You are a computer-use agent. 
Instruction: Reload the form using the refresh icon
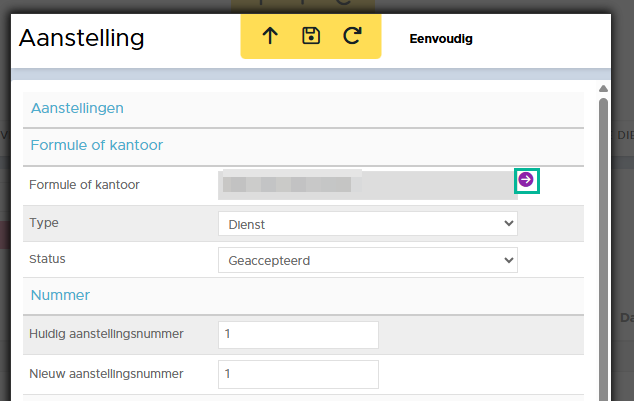click(x=352, y=36)
